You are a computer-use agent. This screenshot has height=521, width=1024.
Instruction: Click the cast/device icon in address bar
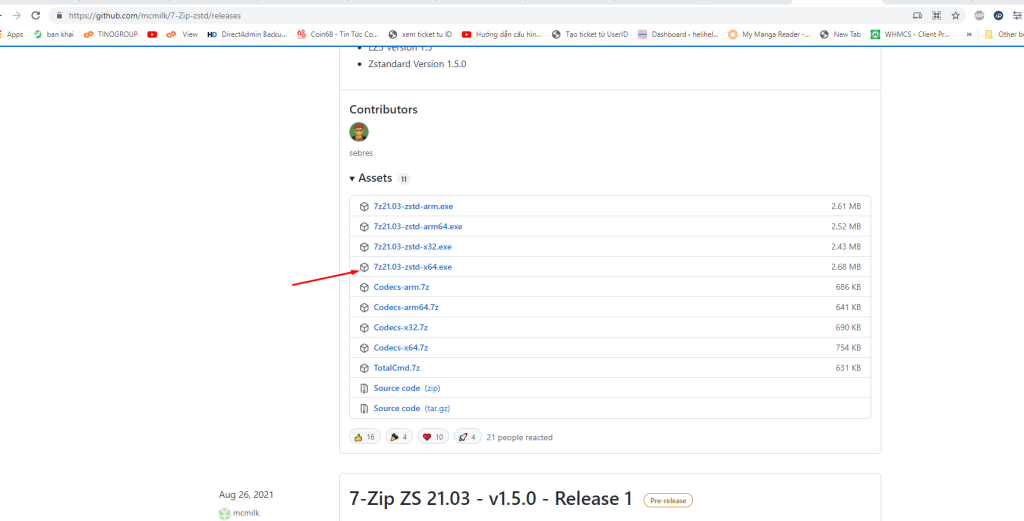coord(917,15)
